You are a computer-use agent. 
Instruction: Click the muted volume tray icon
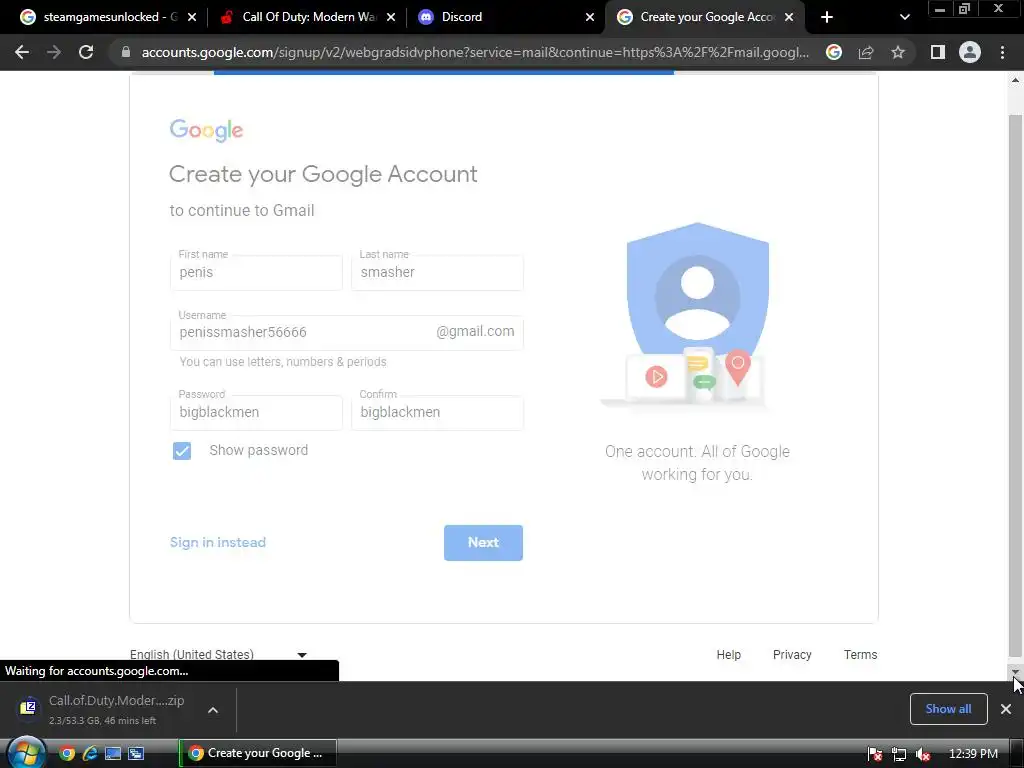click(x=923, y=754)
